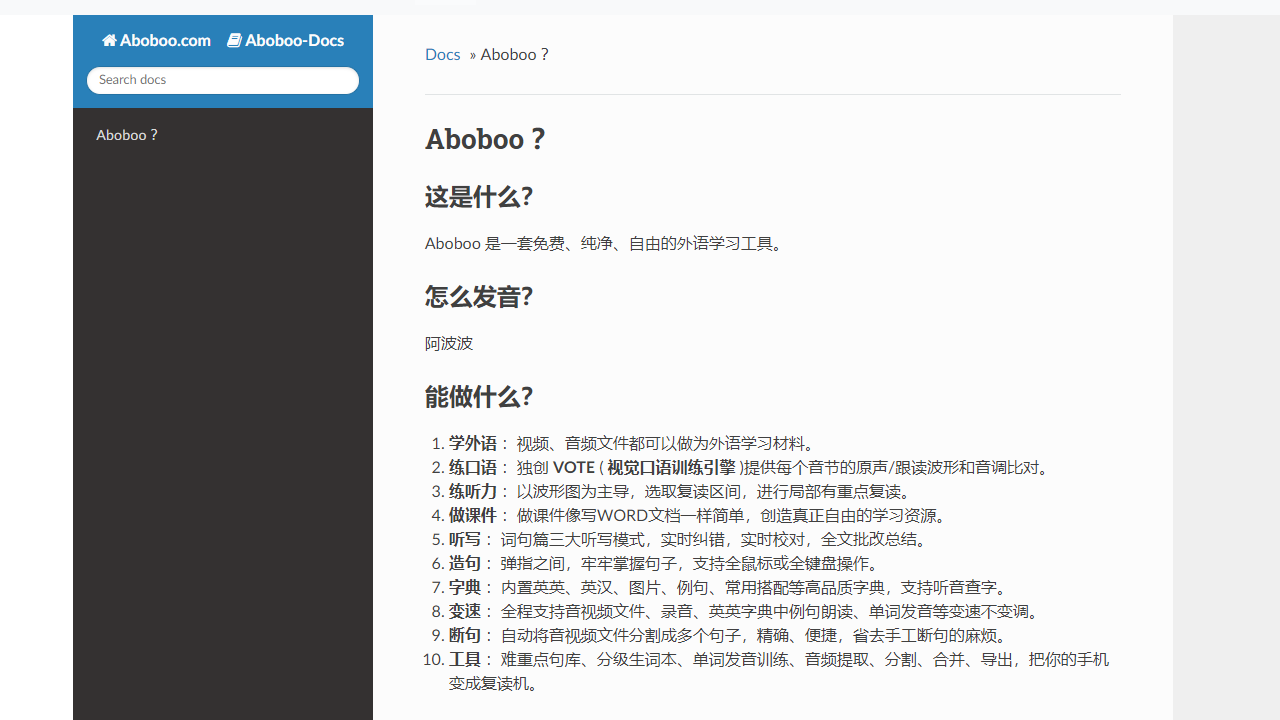Click the '阿波波' pronunciation text
Viewport: 1280px width, 720px height.
point(449,343)
